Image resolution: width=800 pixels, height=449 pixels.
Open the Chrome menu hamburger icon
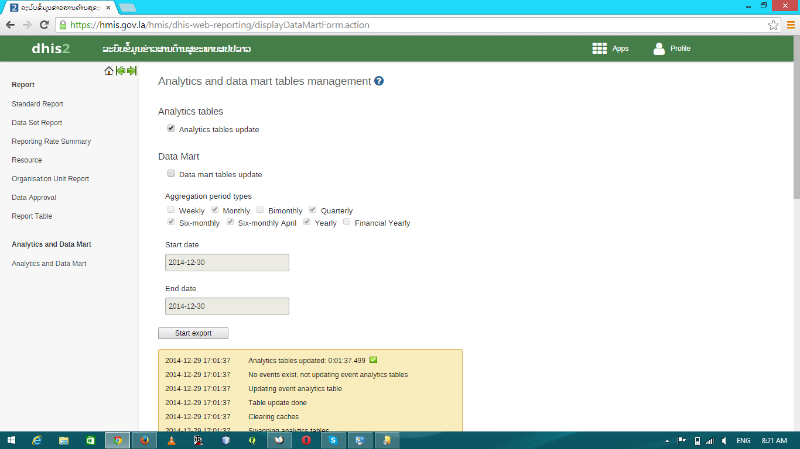click(791, 25)
